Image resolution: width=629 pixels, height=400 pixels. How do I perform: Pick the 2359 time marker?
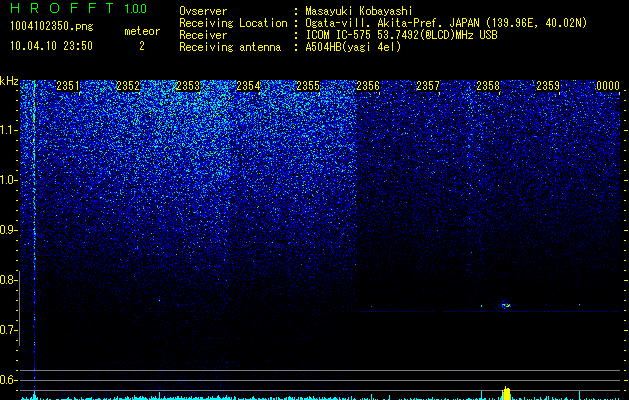(x=548, y=86)
